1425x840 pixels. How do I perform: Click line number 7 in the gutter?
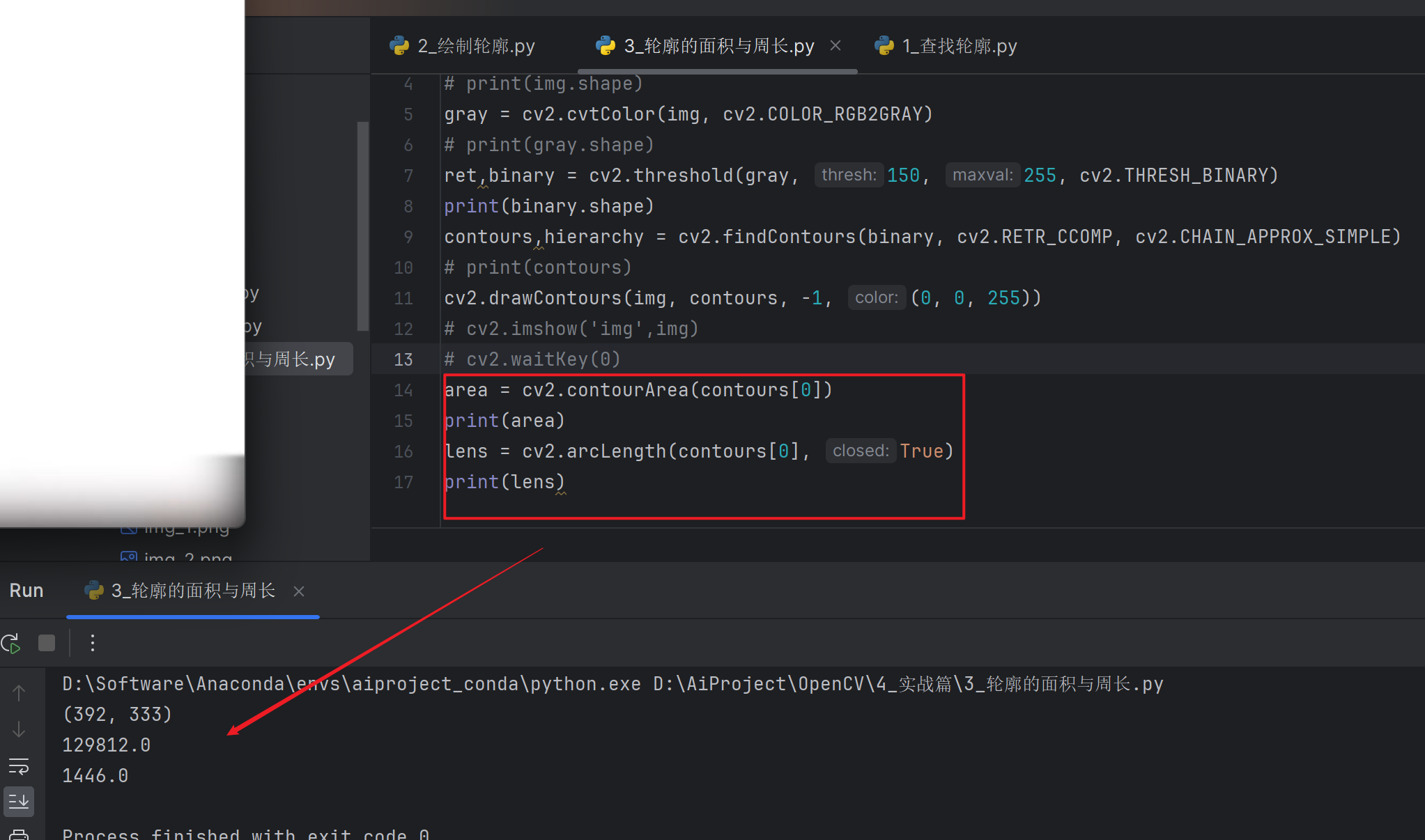tap(408, 176)
